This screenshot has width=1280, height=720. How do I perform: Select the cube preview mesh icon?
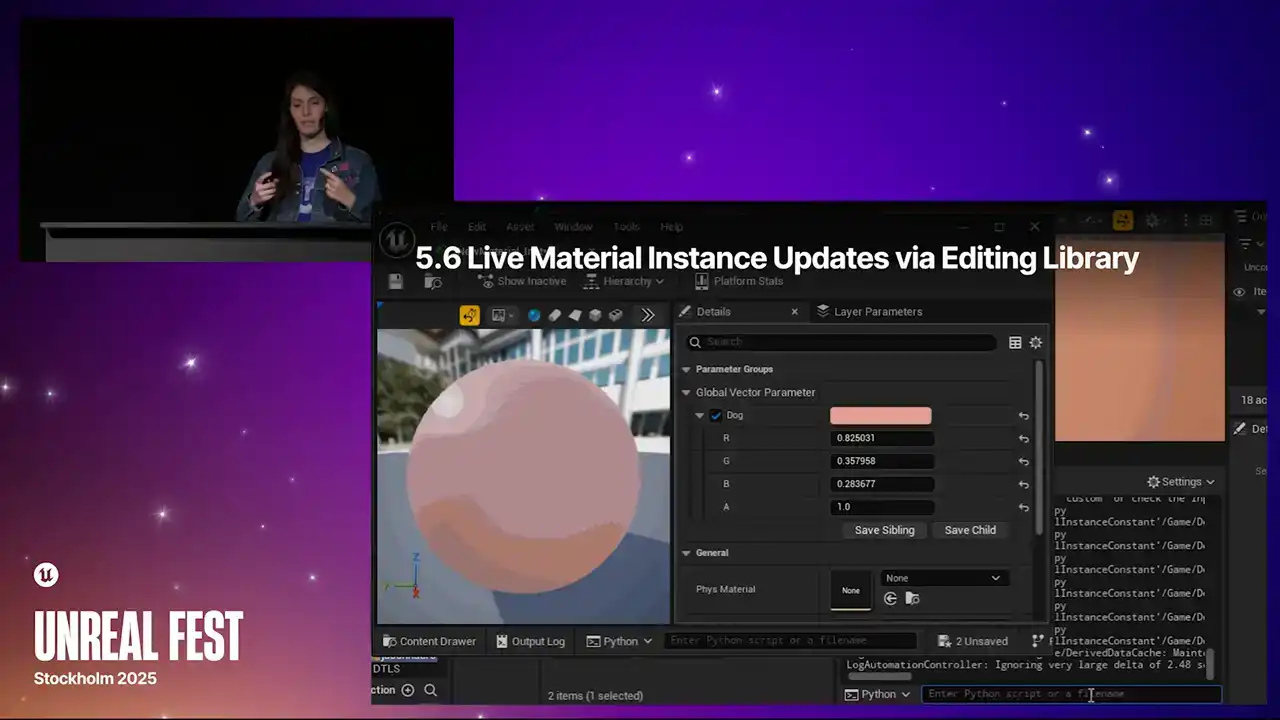point(595,315)
